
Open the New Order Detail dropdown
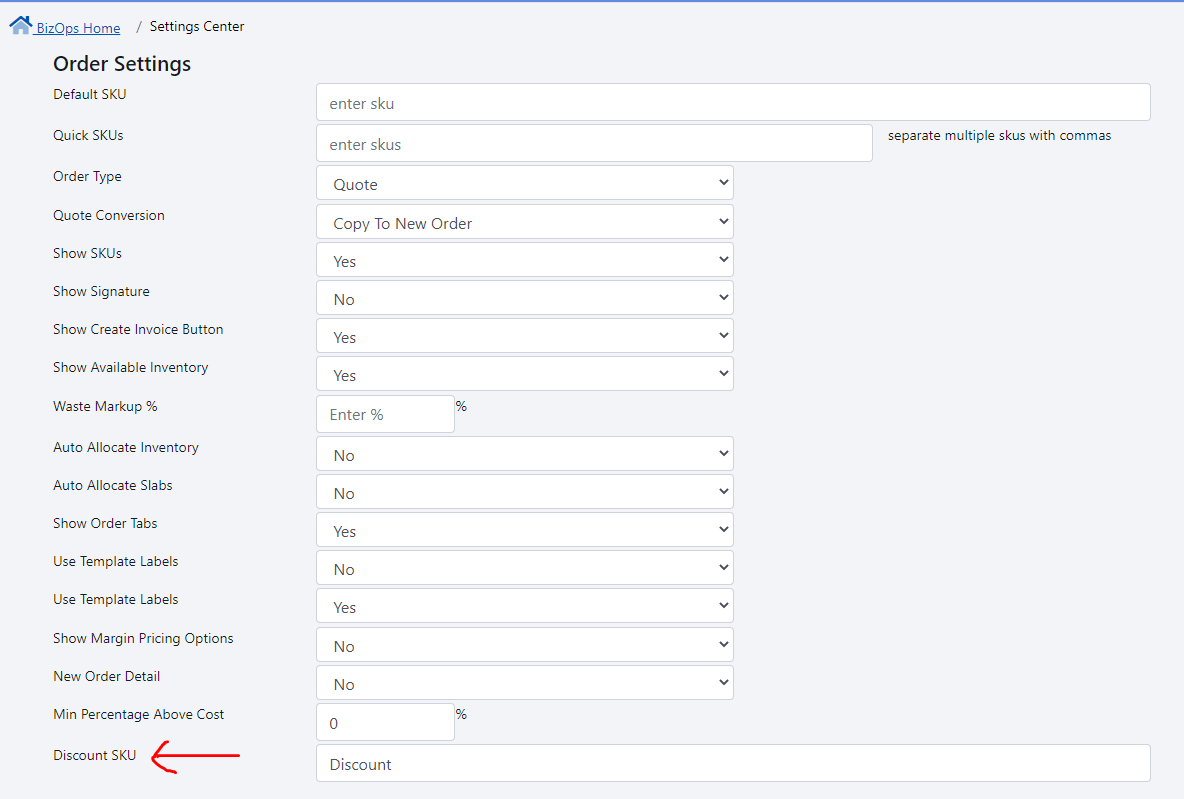click(x=524, y=684)
